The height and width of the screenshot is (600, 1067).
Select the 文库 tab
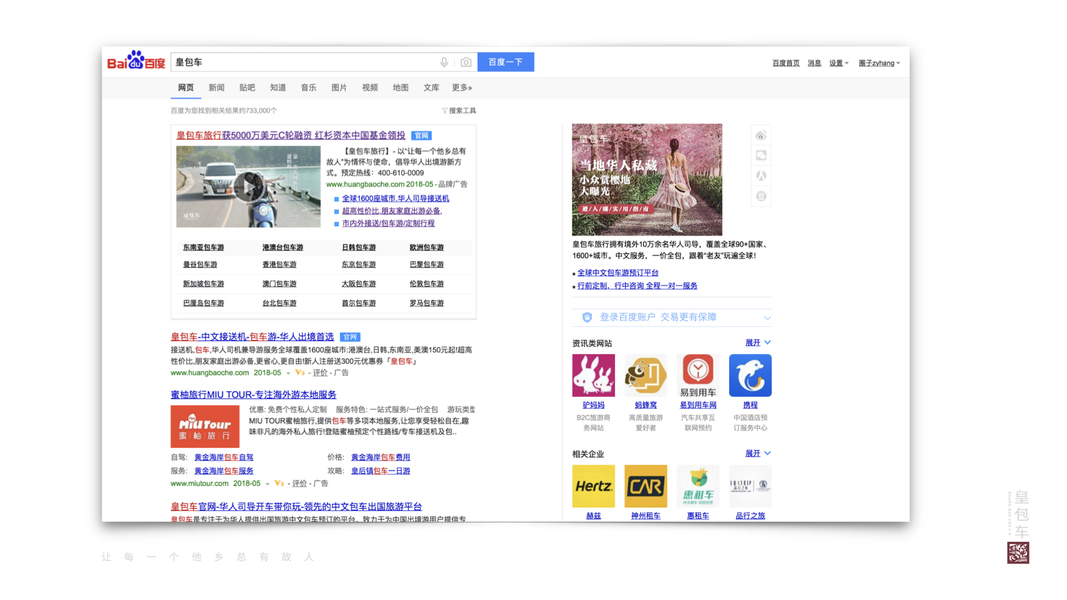pos(431,88)
